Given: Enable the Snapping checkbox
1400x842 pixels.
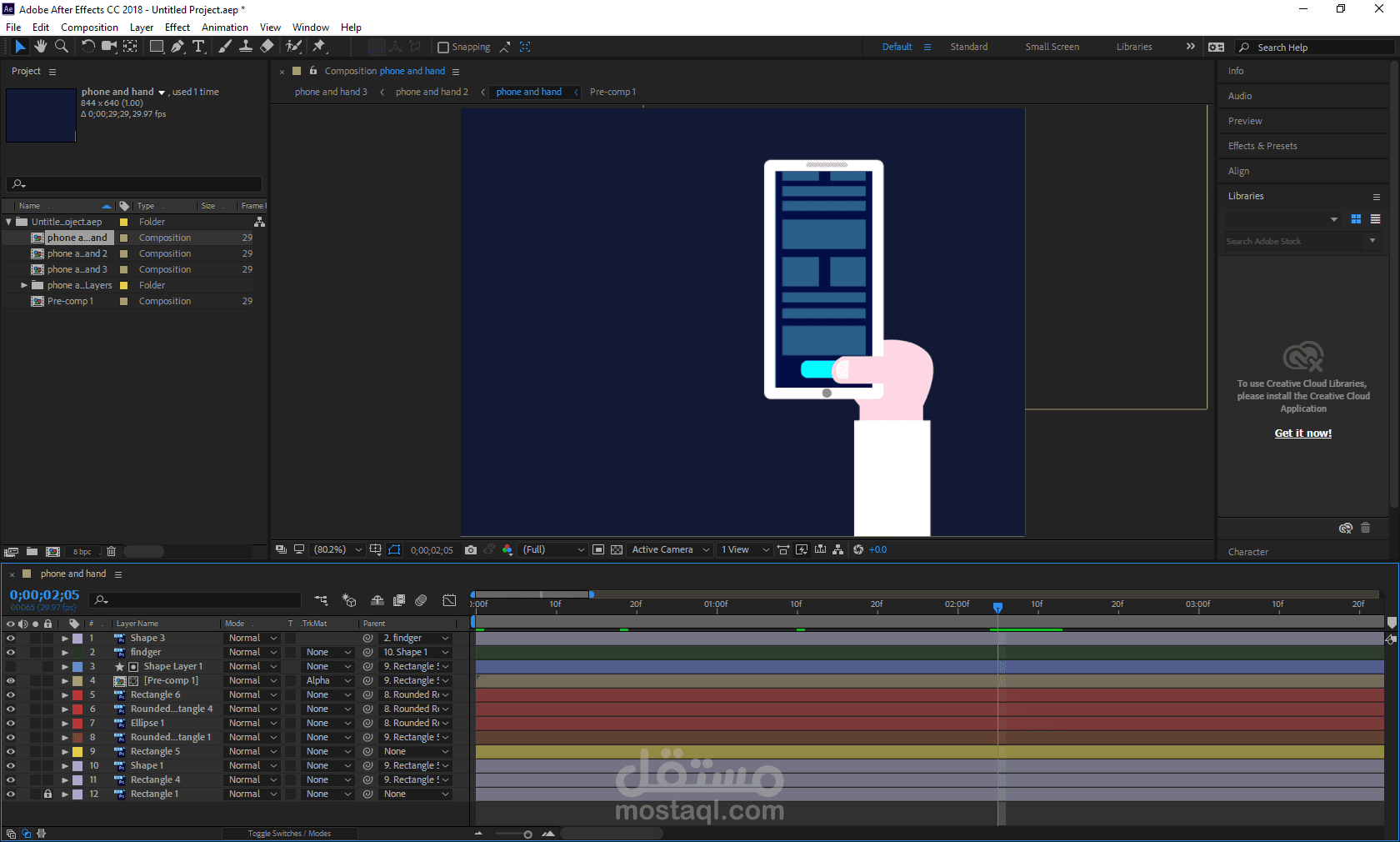Looking at the screenshot, I should pyautogui.click(x=443, y=48).
